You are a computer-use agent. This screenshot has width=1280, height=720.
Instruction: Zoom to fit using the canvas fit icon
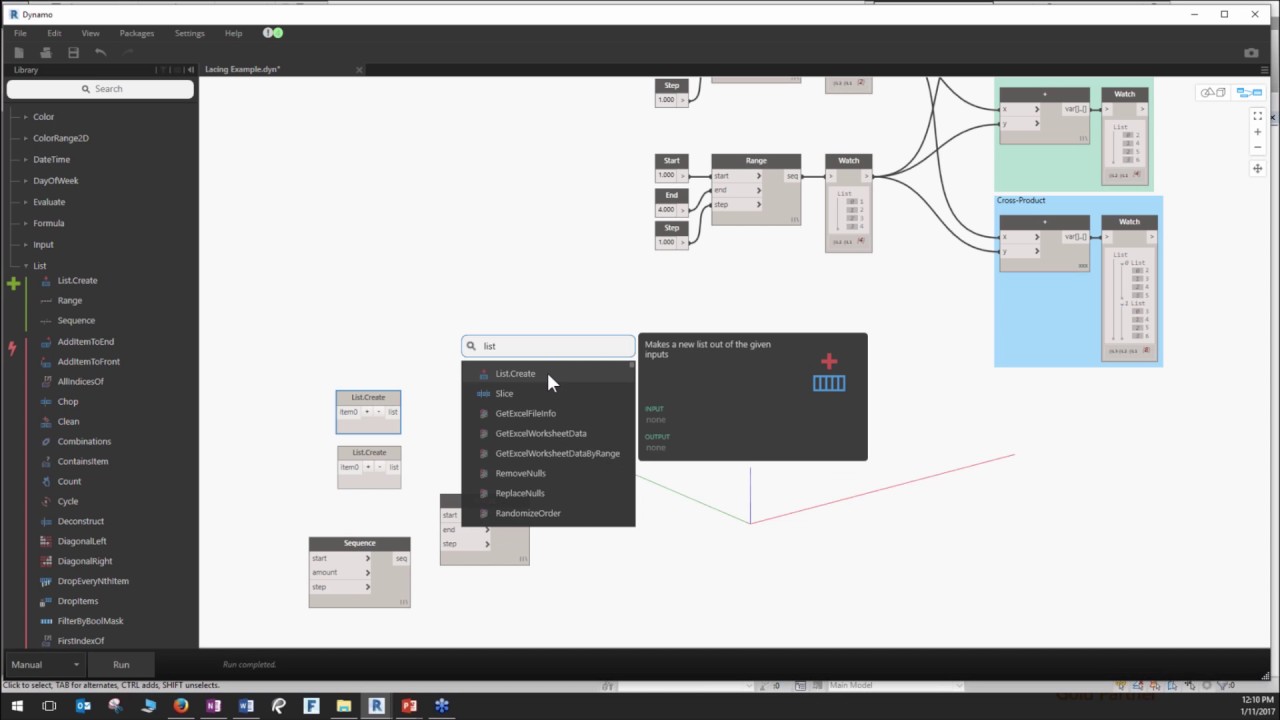coord(1258,115)
